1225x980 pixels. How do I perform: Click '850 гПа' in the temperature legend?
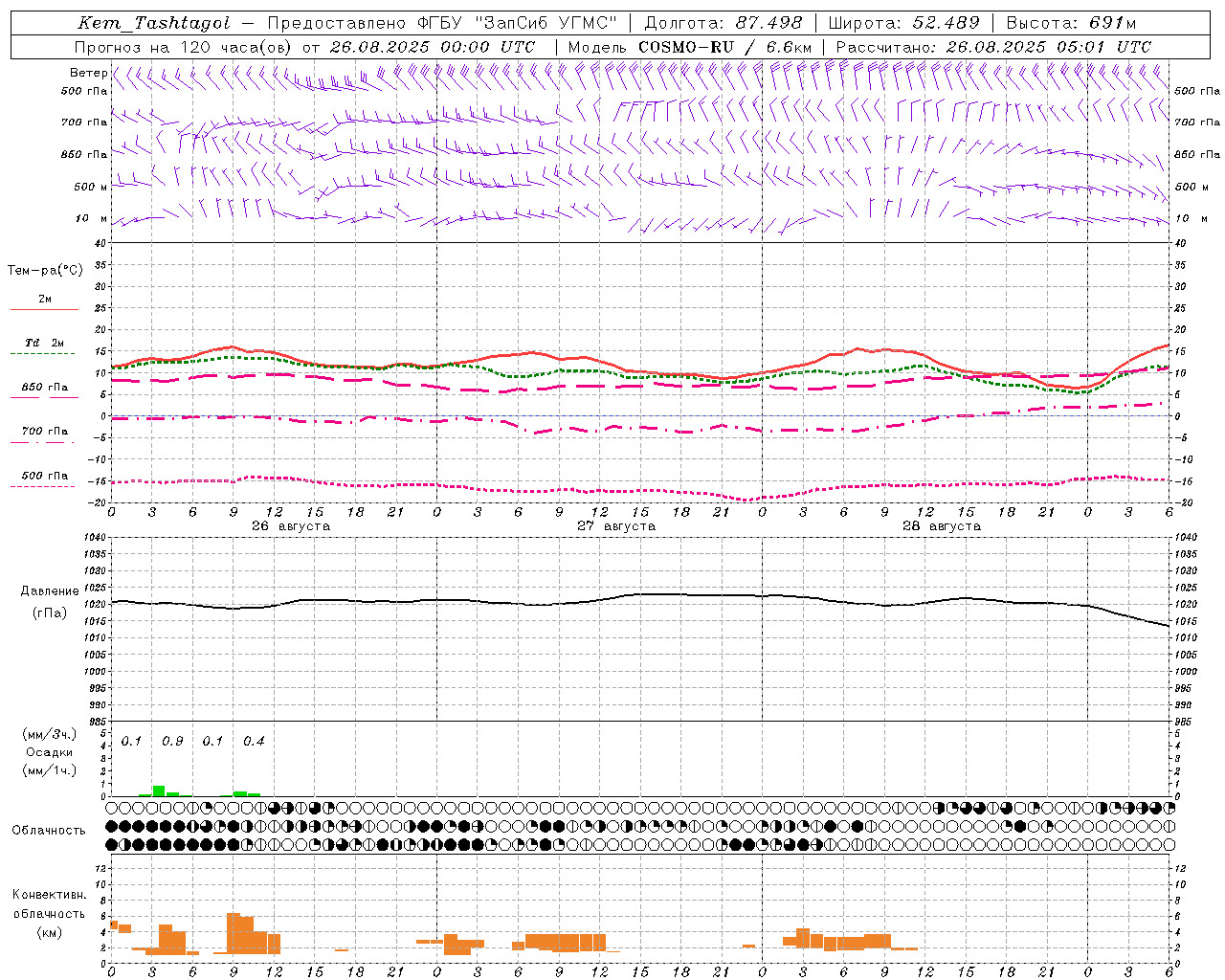coord(45,388)
